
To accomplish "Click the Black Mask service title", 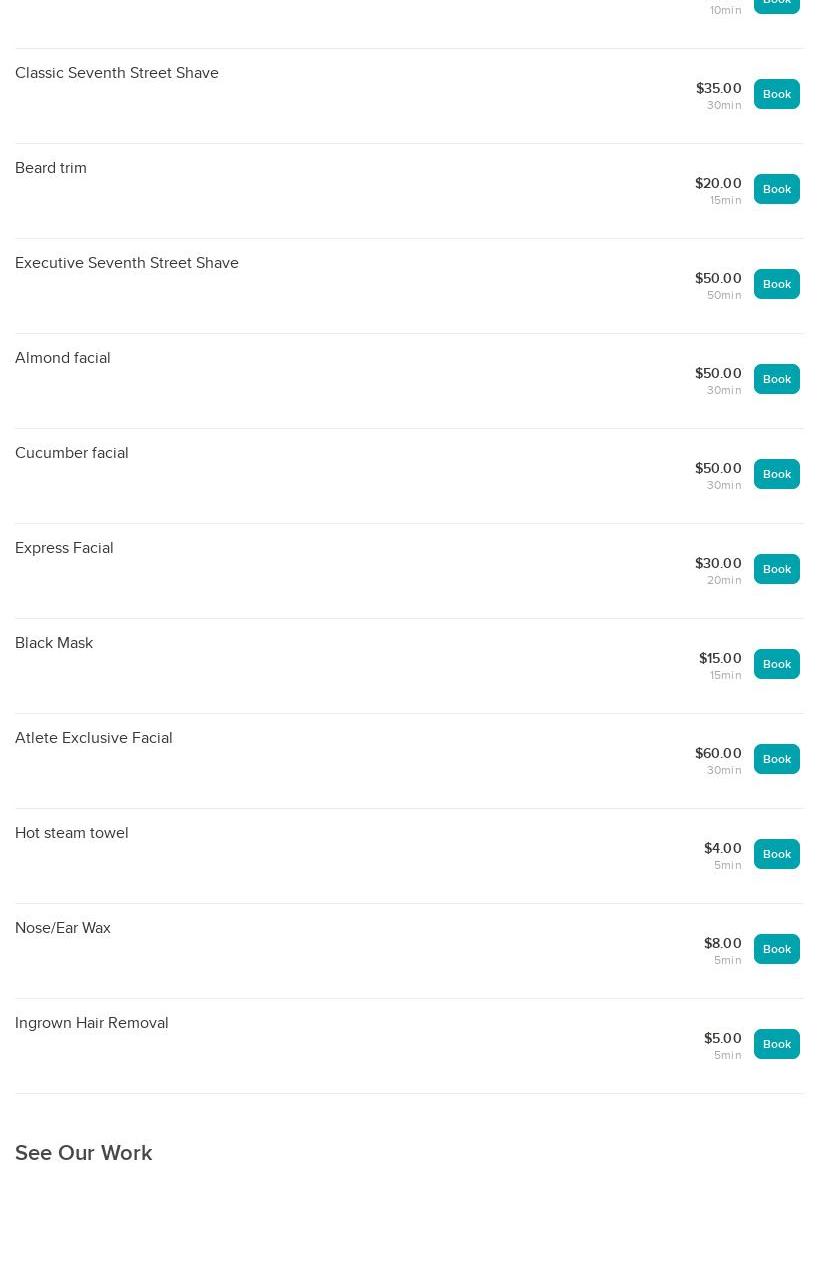I will tap(54, 643).
